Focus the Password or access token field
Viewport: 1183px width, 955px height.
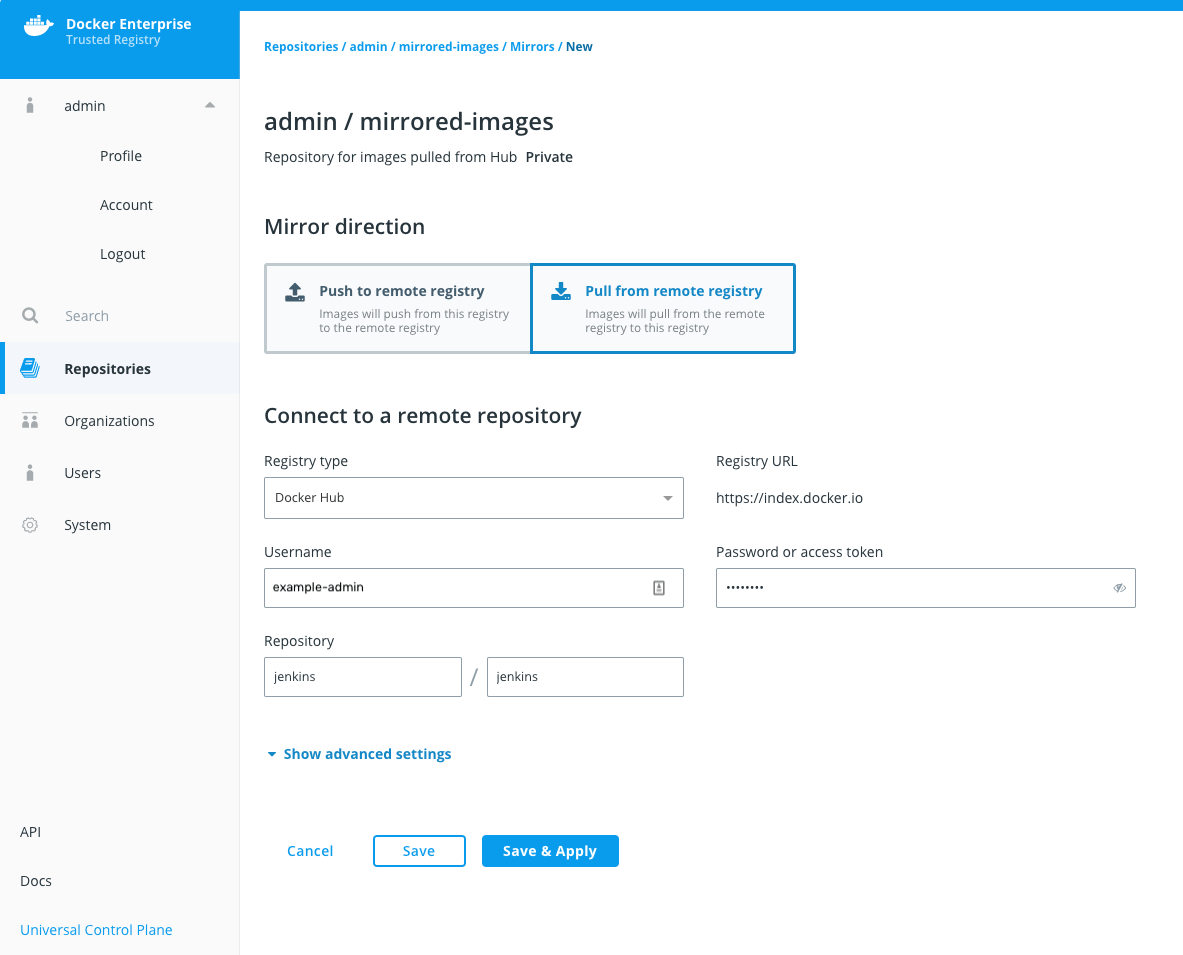pos(926,588)
